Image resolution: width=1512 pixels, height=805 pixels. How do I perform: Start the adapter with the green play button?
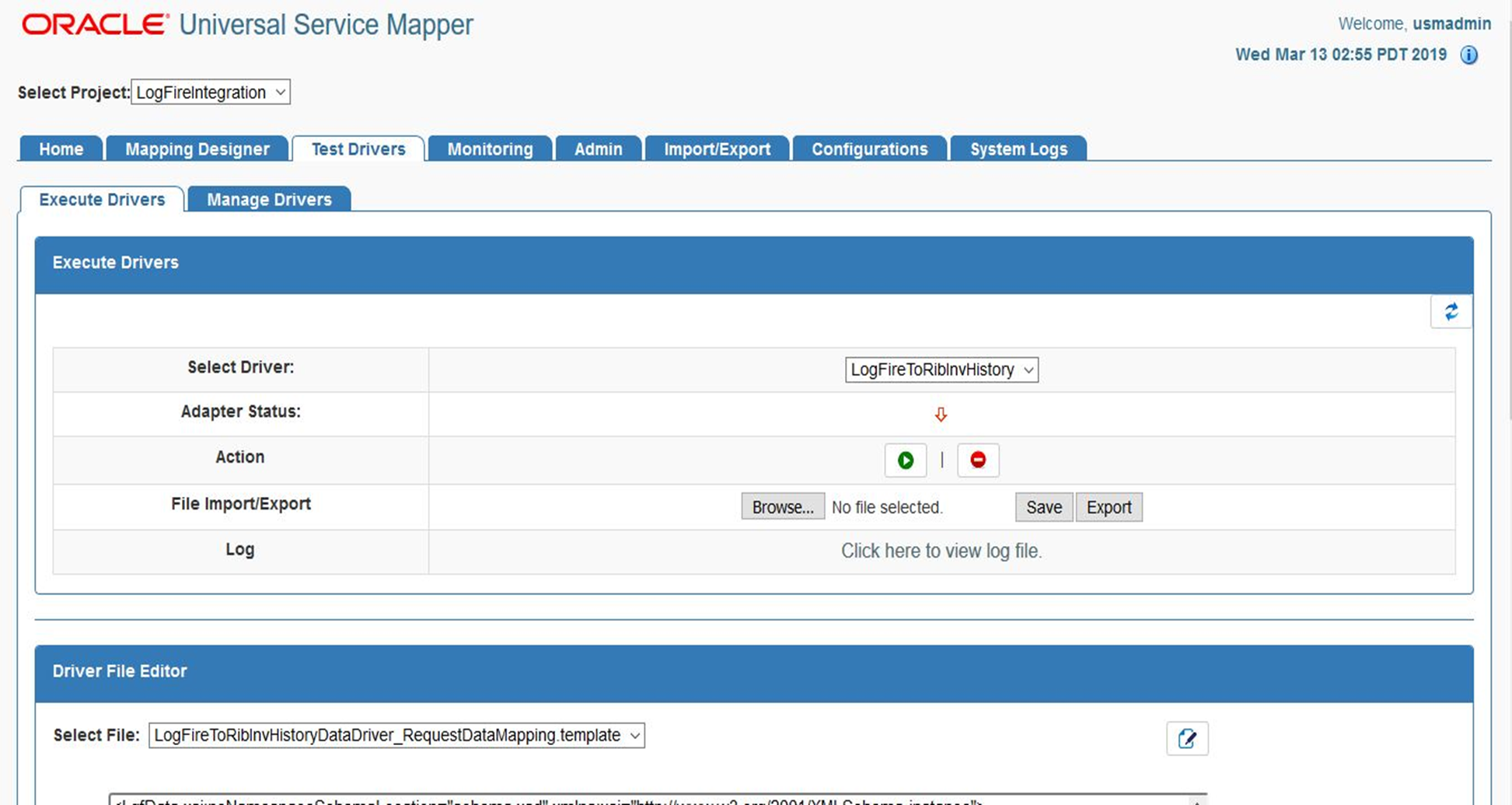906,460
